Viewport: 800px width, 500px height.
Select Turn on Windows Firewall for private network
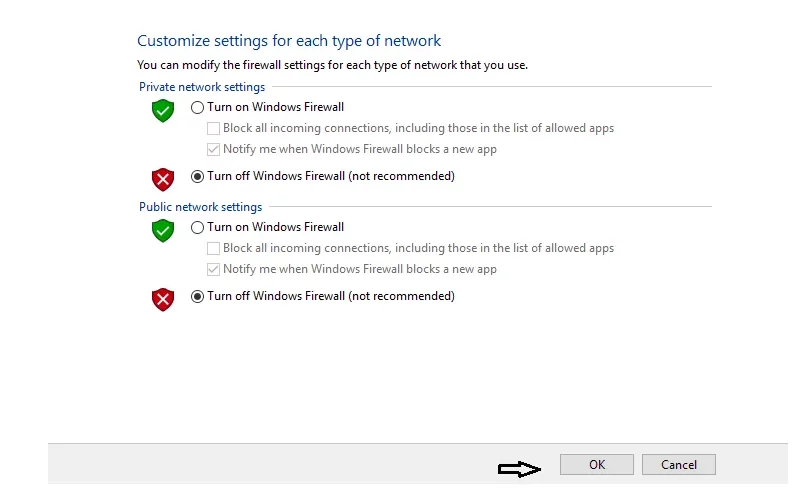[x=197, y=107]
